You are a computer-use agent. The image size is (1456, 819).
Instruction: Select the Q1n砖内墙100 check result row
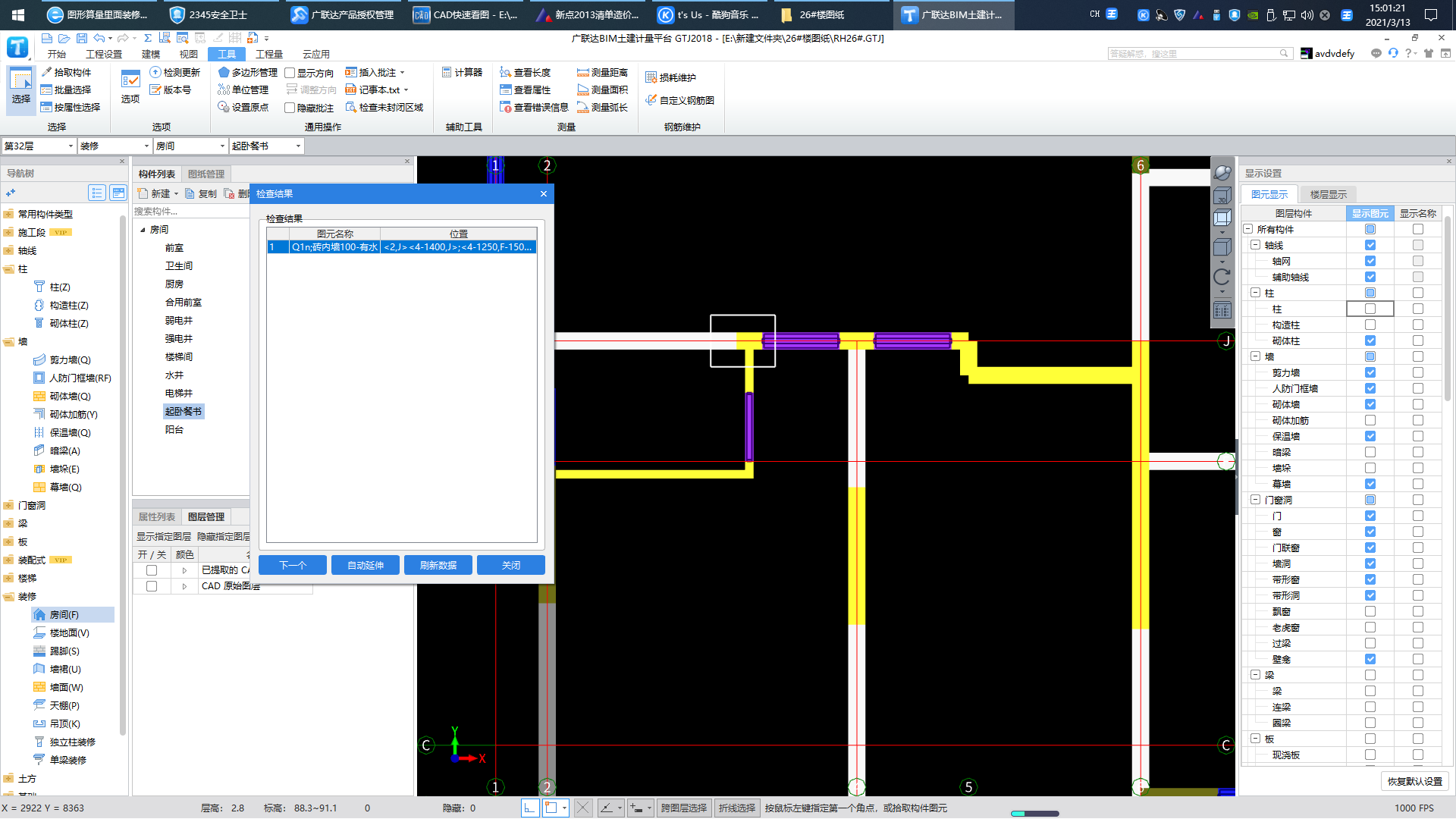pos(402,247)
